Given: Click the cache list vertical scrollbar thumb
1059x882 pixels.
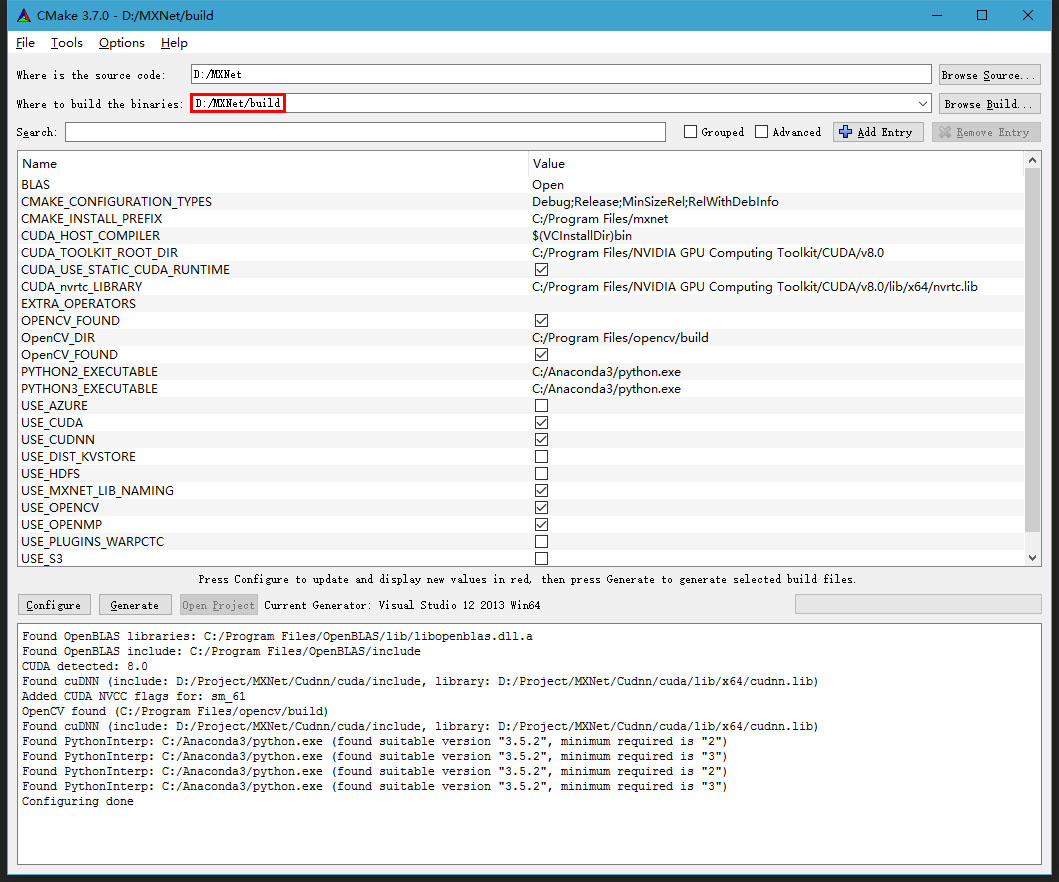Looking at the screenshot, I should click(1032, 350).
